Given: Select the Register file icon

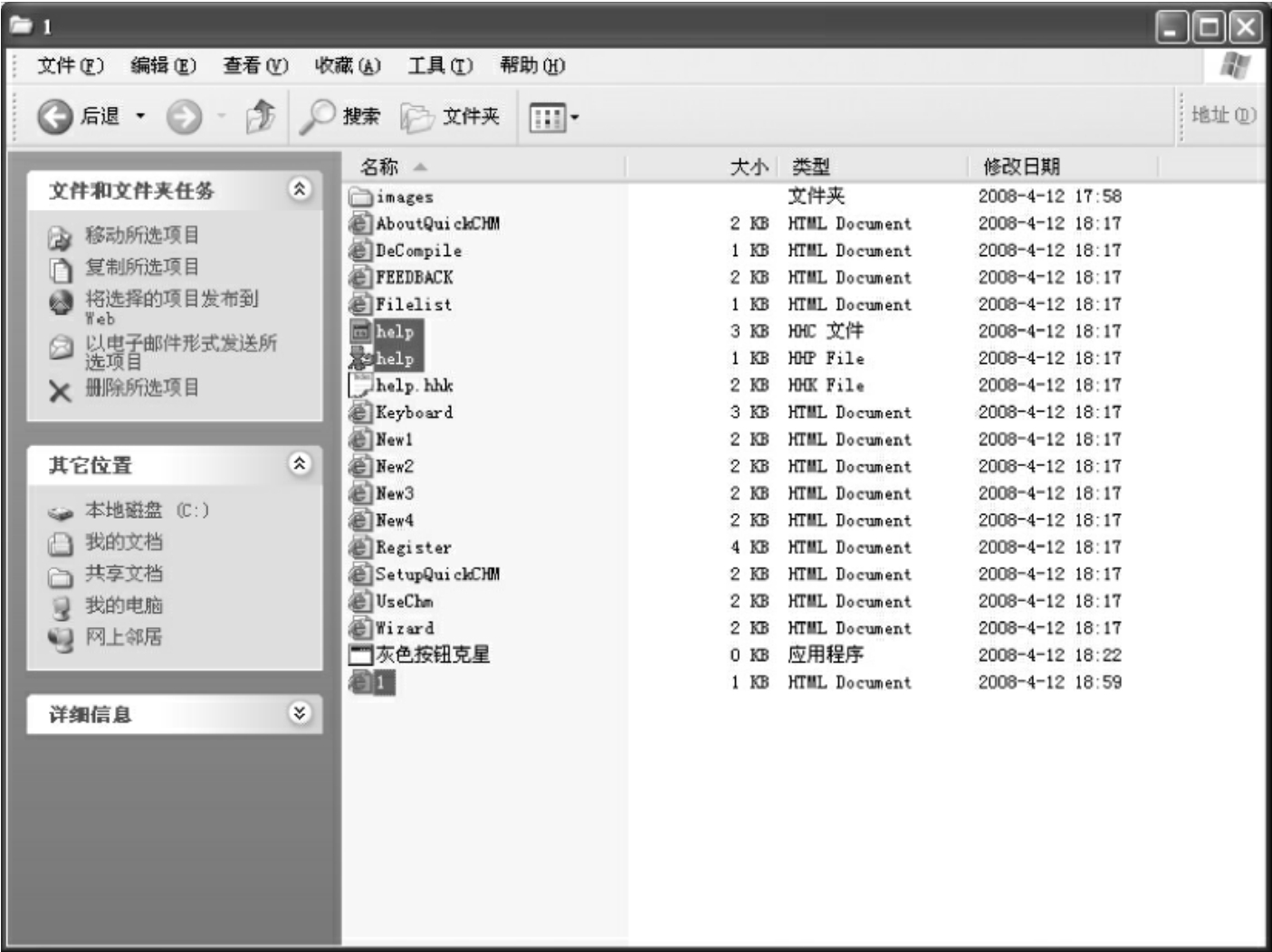Looking at the screenshot, I should [361, 547].
